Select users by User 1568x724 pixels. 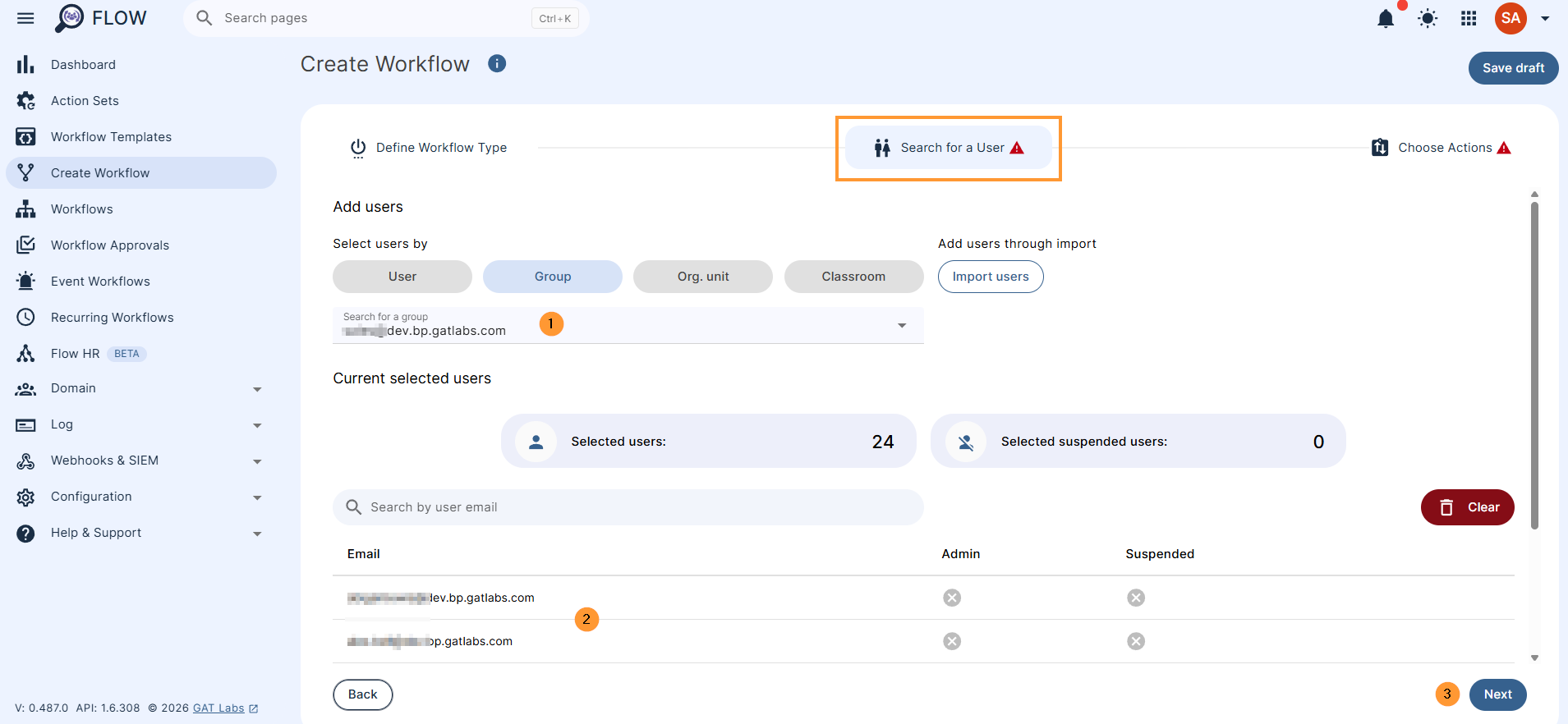(x=402, y=277)
